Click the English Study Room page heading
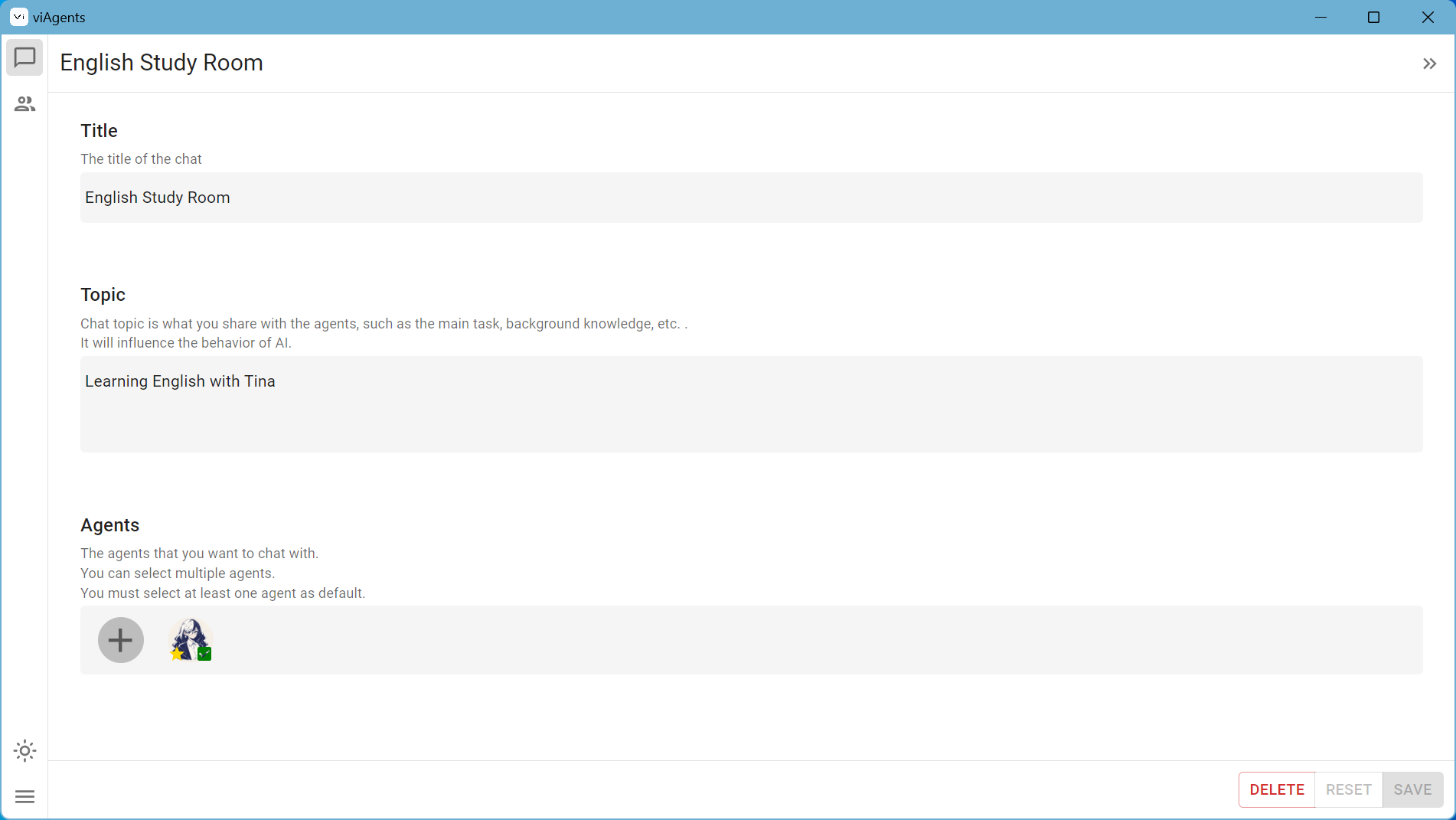Image resolution: width=1456 pixels, height=820 pixels. click(162, 63)
